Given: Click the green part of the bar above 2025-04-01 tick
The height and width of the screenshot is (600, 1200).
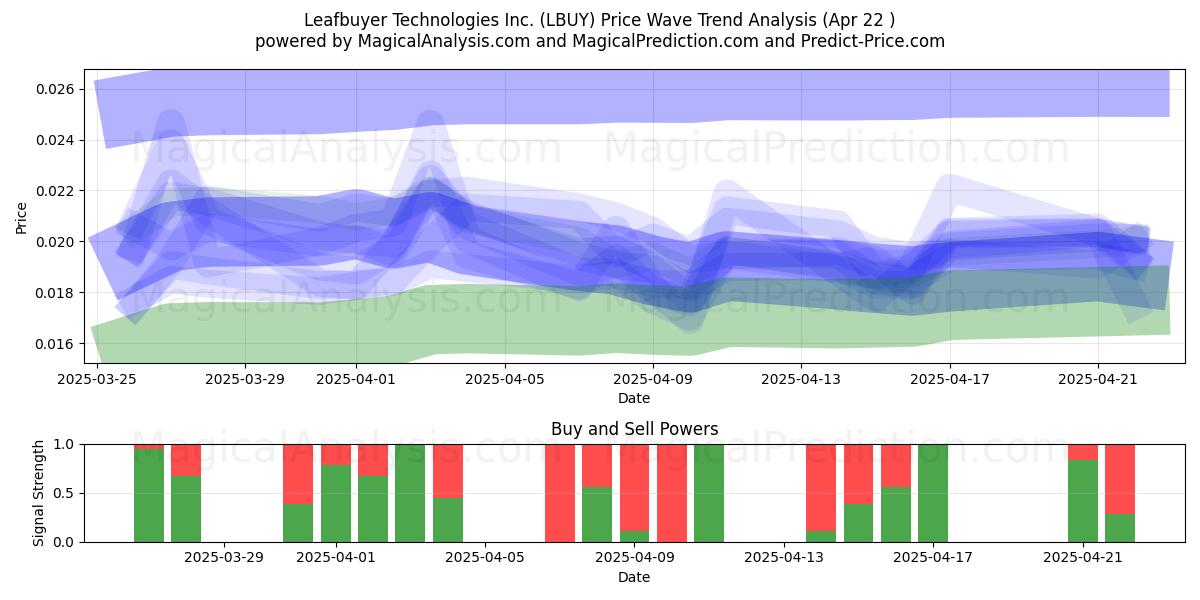Looking at the screenshot, I should coord(336,503).
